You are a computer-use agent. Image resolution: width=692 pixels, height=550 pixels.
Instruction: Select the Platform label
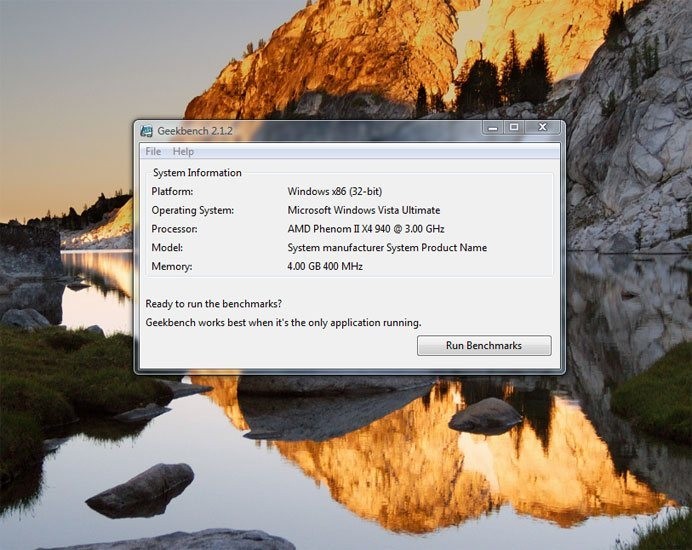(x=172, y=192)
